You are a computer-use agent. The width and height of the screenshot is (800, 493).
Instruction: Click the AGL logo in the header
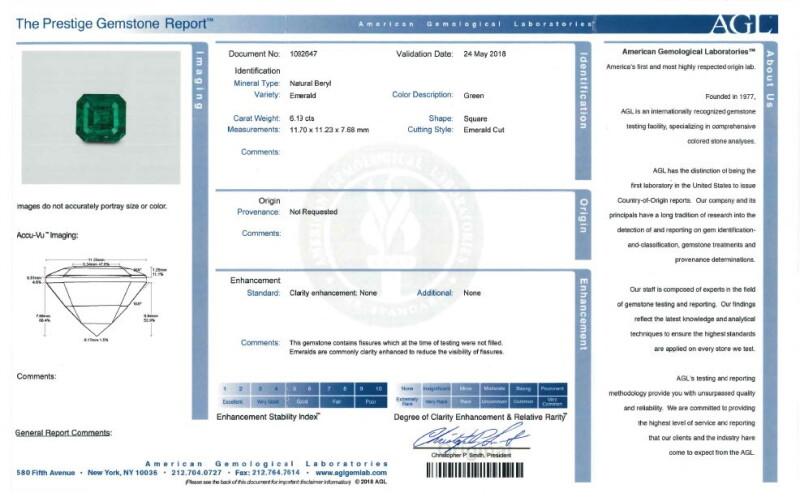[743, 24]
